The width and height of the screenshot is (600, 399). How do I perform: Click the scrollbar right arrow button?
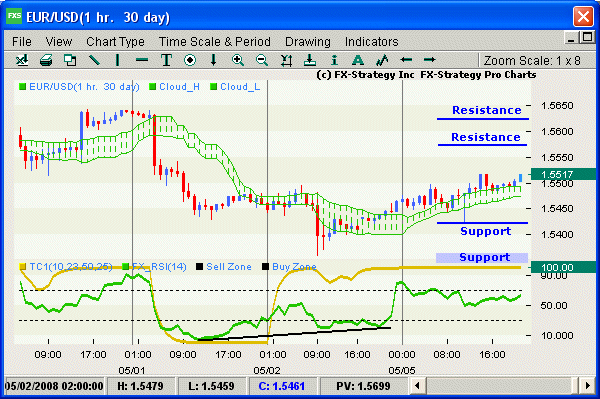pyautogui.click(x=588, y=385)
